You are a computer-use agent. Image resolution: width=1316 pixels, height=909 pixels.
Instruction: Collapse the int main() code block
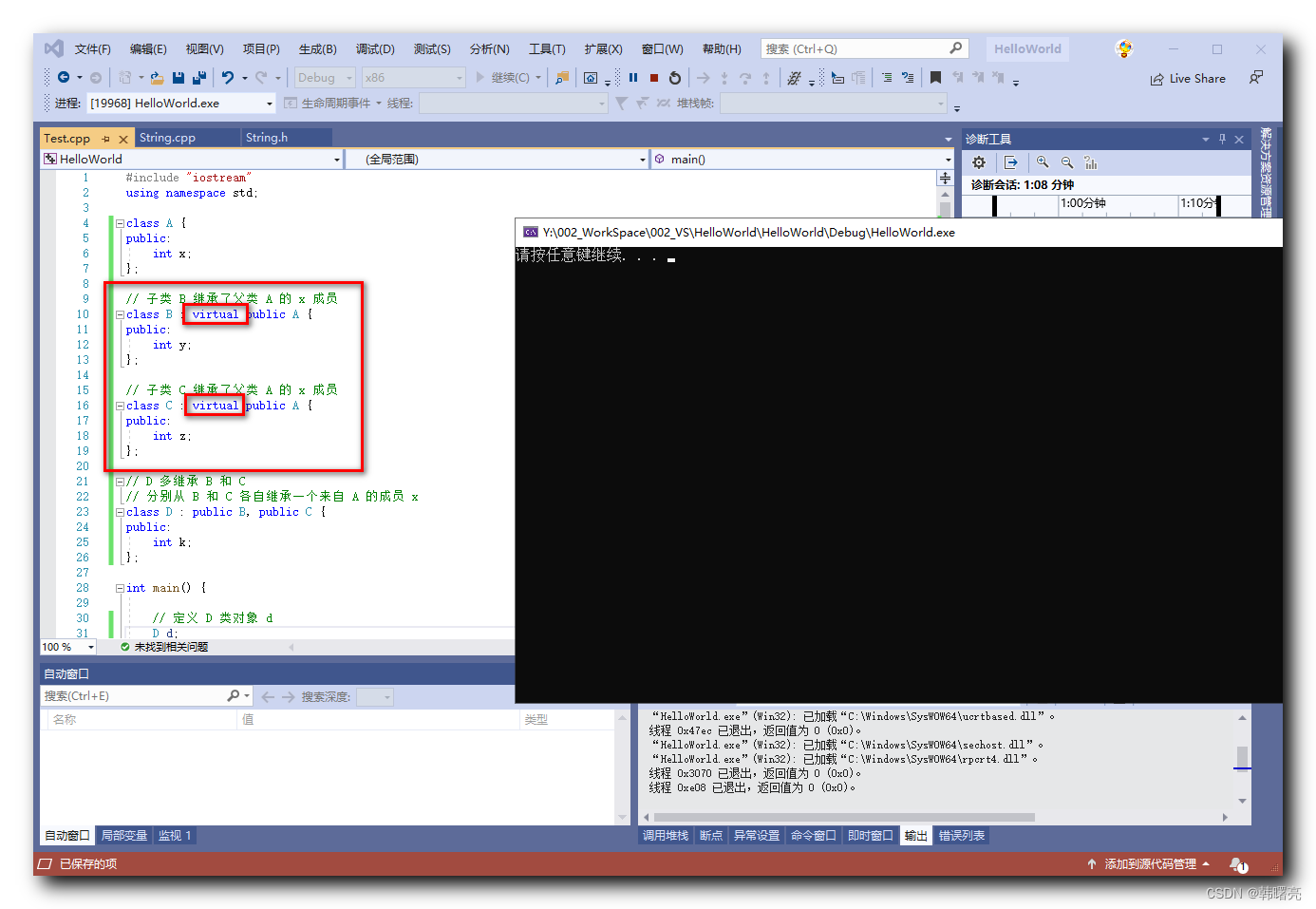(120, 588)
